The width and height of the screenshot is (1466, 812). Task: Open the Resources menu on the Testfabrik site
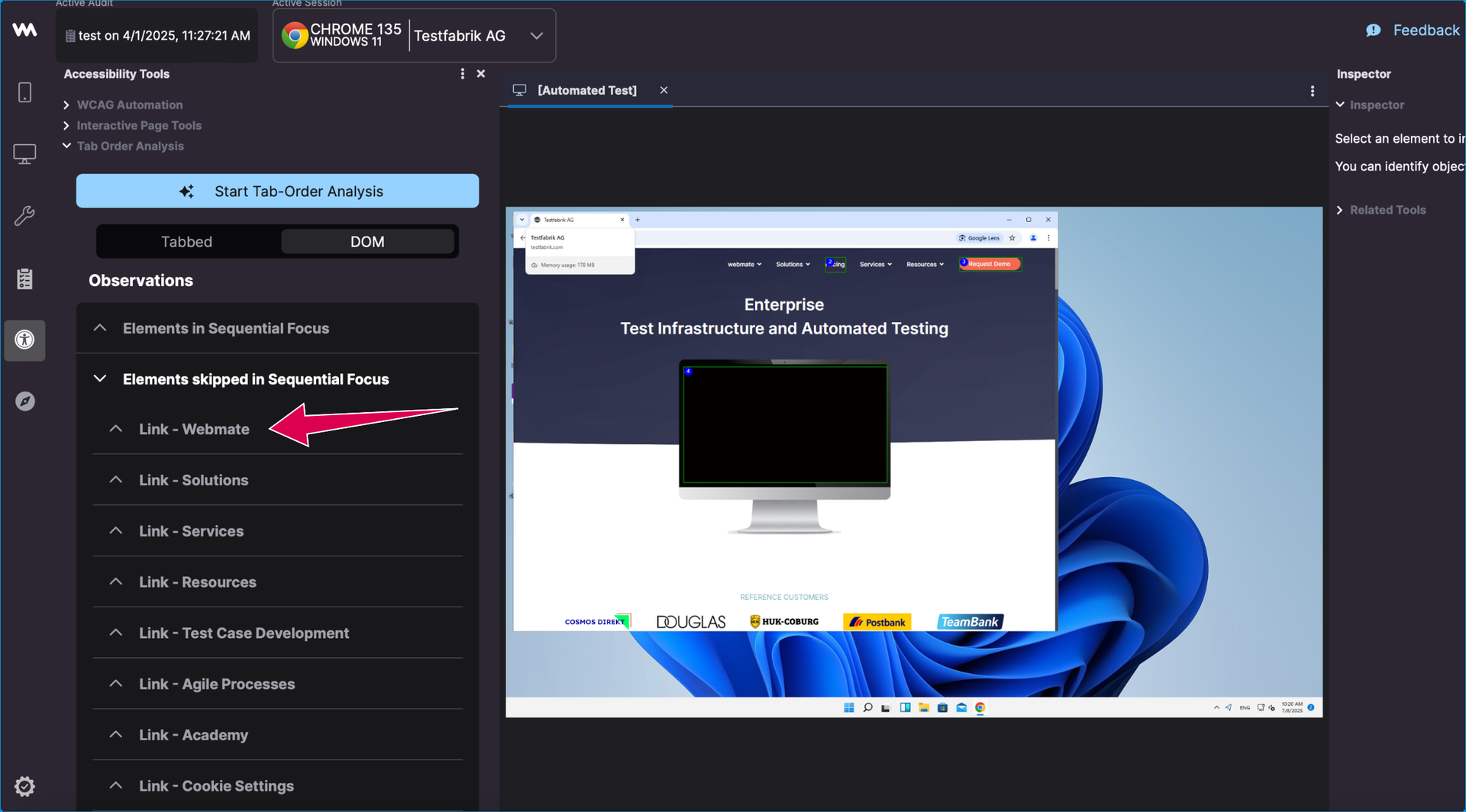coord(925,264)
